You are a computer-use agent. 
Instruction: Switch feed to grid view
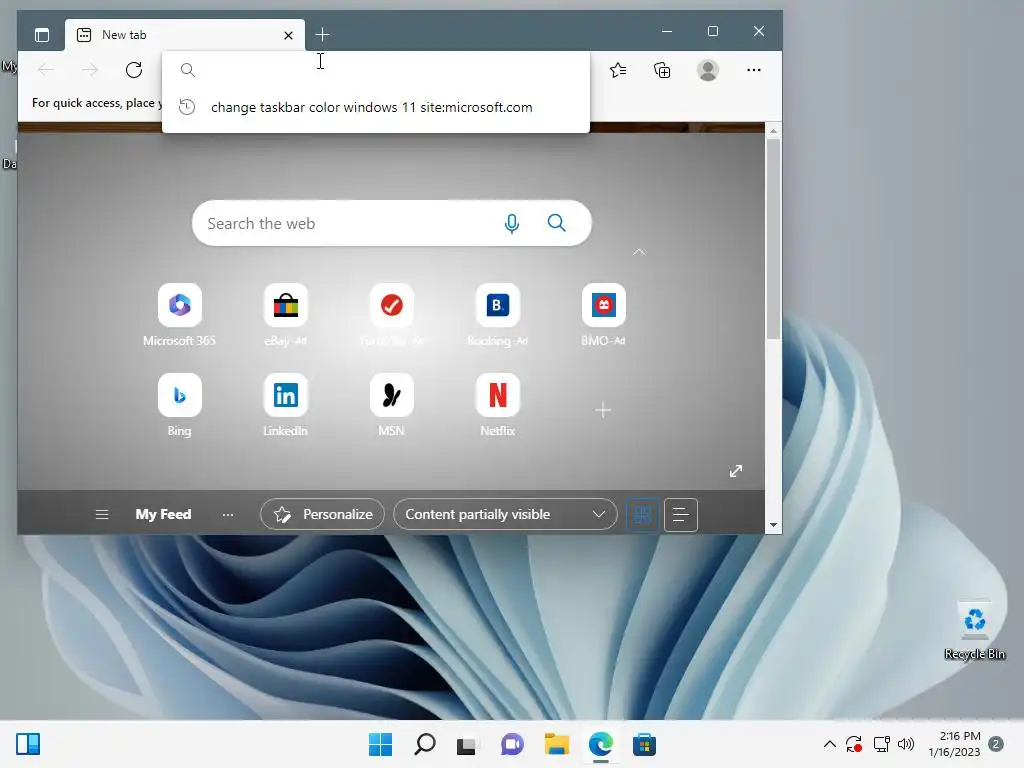(x=643, y=515)
